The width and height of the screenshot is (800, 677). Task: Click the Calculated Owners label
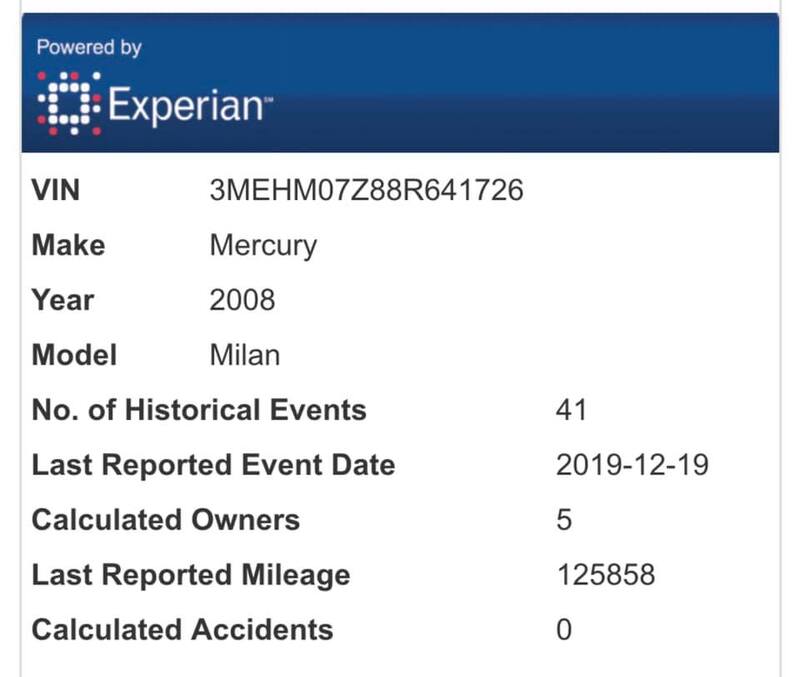click(x=166, y=520)
